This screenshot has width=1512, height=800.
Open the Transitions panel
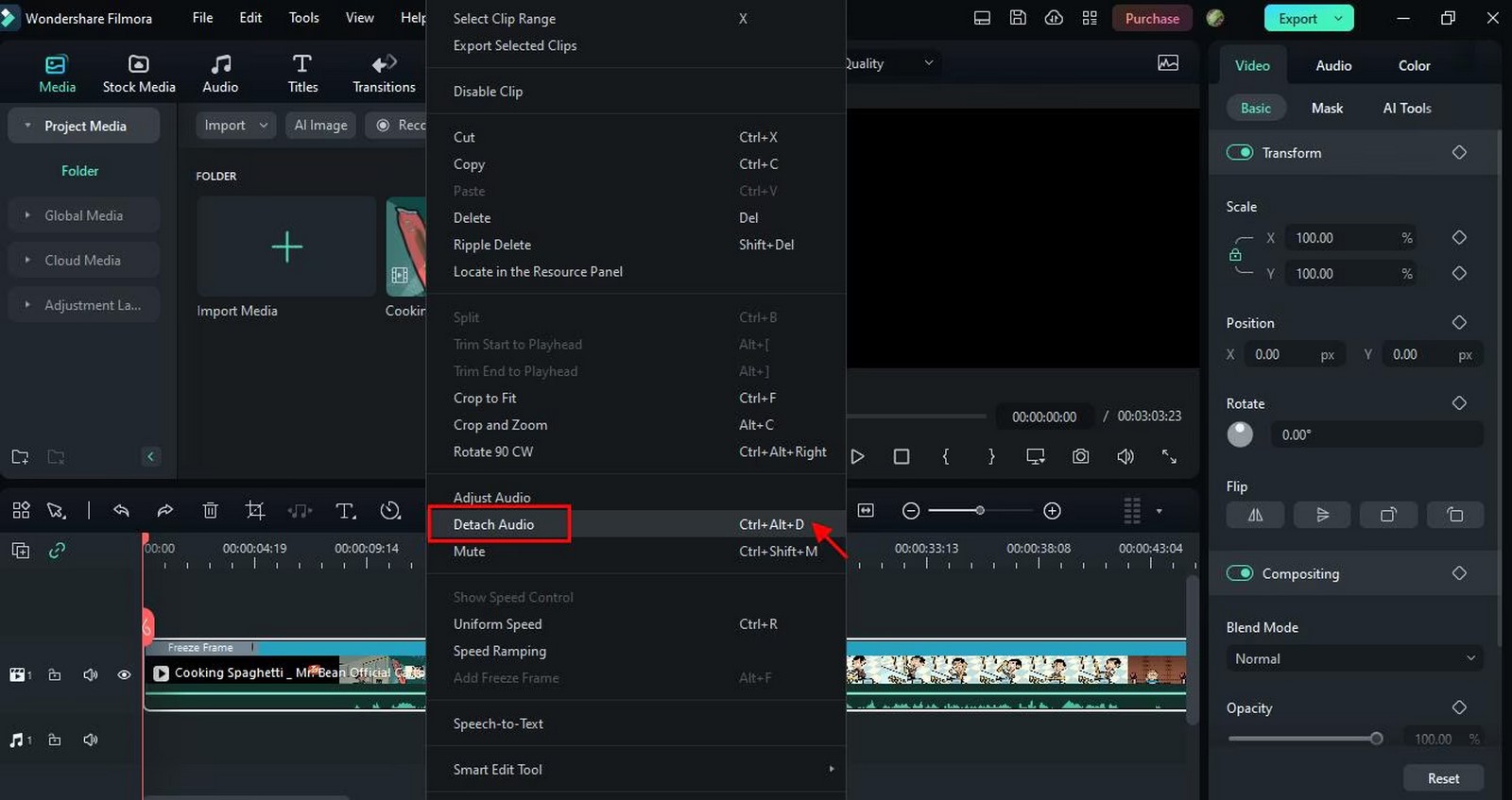pos(384,74)
